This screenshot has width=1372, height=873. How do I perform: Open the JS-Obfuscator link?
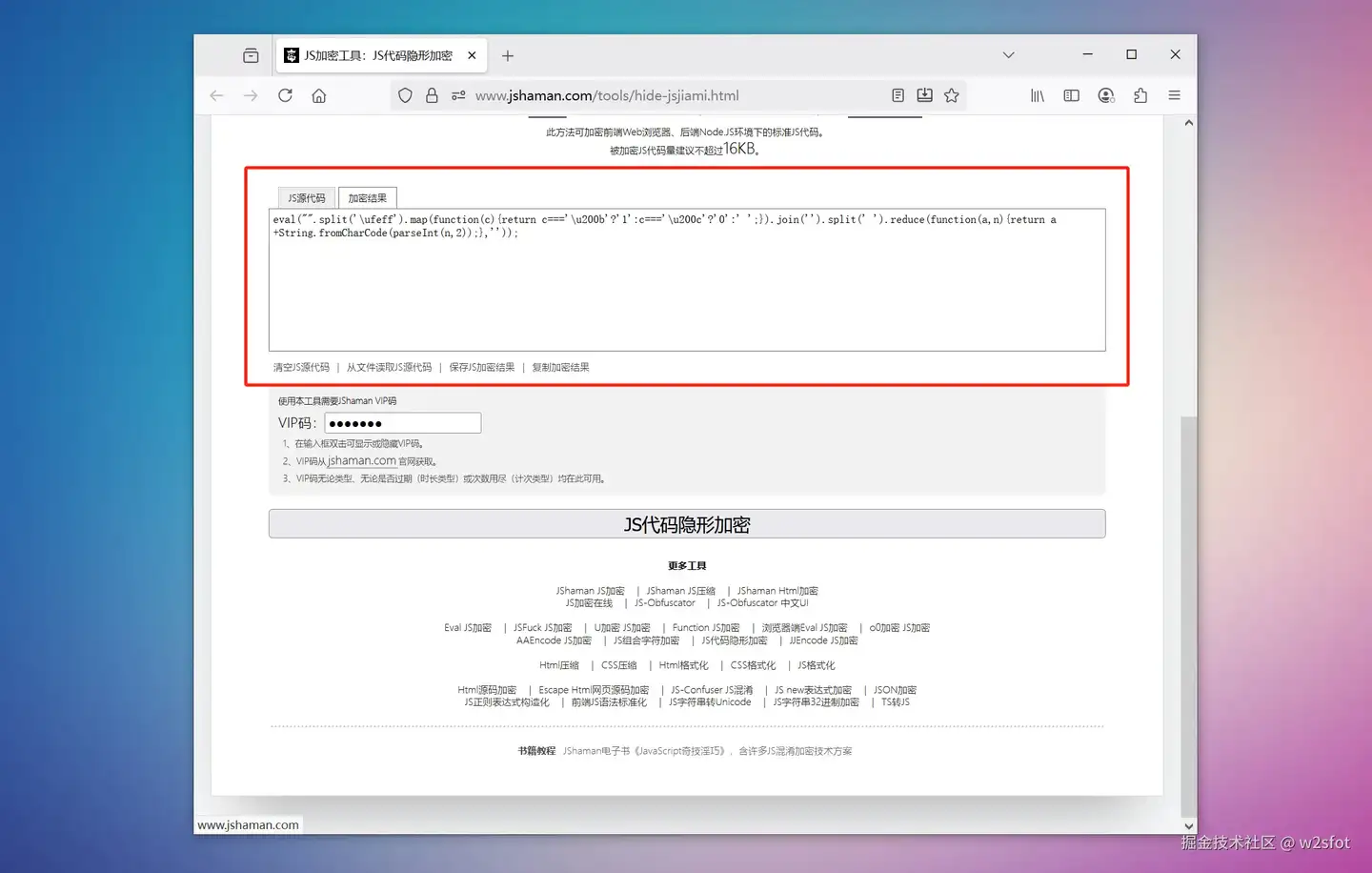[x=665, y=602]
